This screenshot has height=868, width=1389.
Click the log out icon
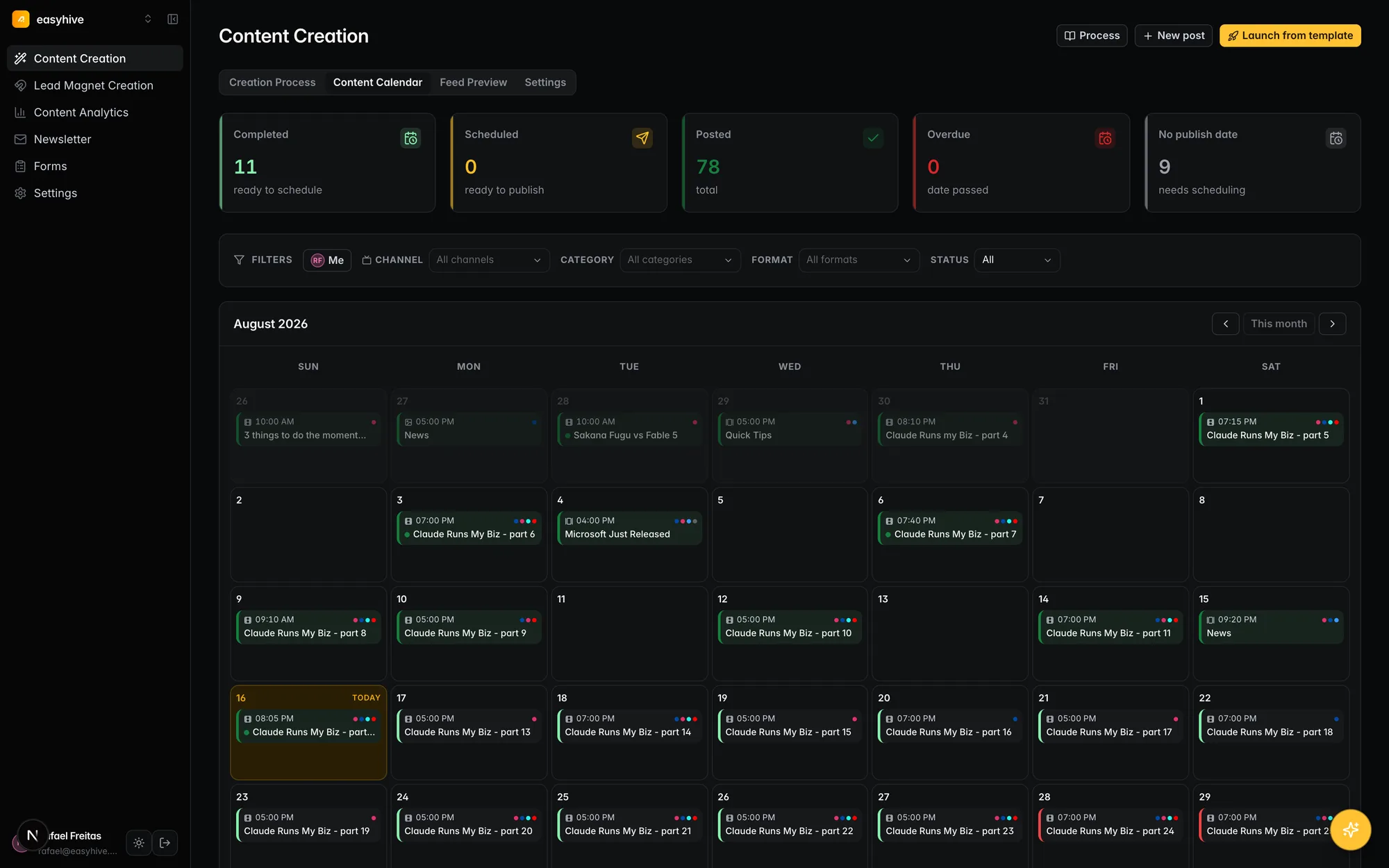pos(165,843)
